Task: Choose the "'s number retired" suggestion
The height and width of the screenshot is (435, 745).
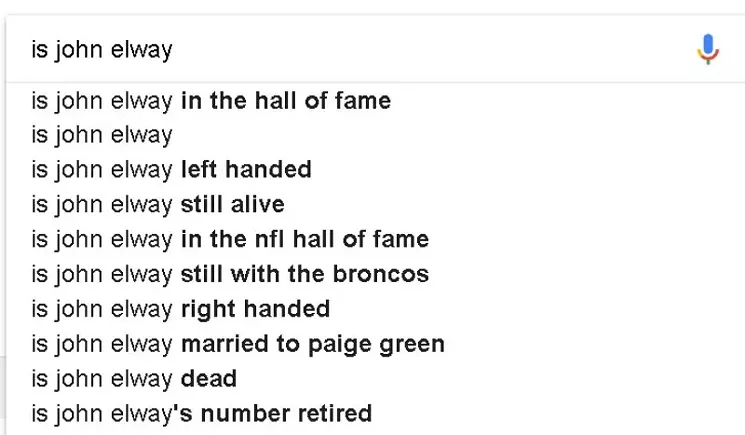Action: (375, 414)
